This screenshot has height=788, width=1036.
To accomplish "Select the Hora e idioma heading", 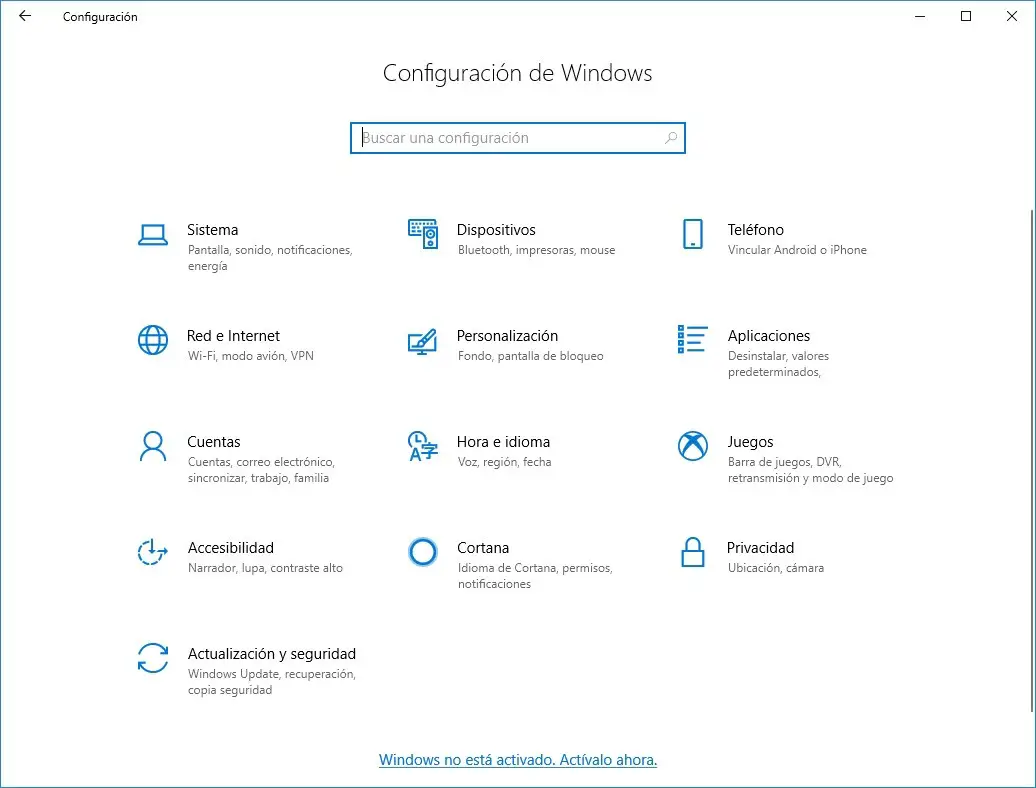I will pos(503,442).
